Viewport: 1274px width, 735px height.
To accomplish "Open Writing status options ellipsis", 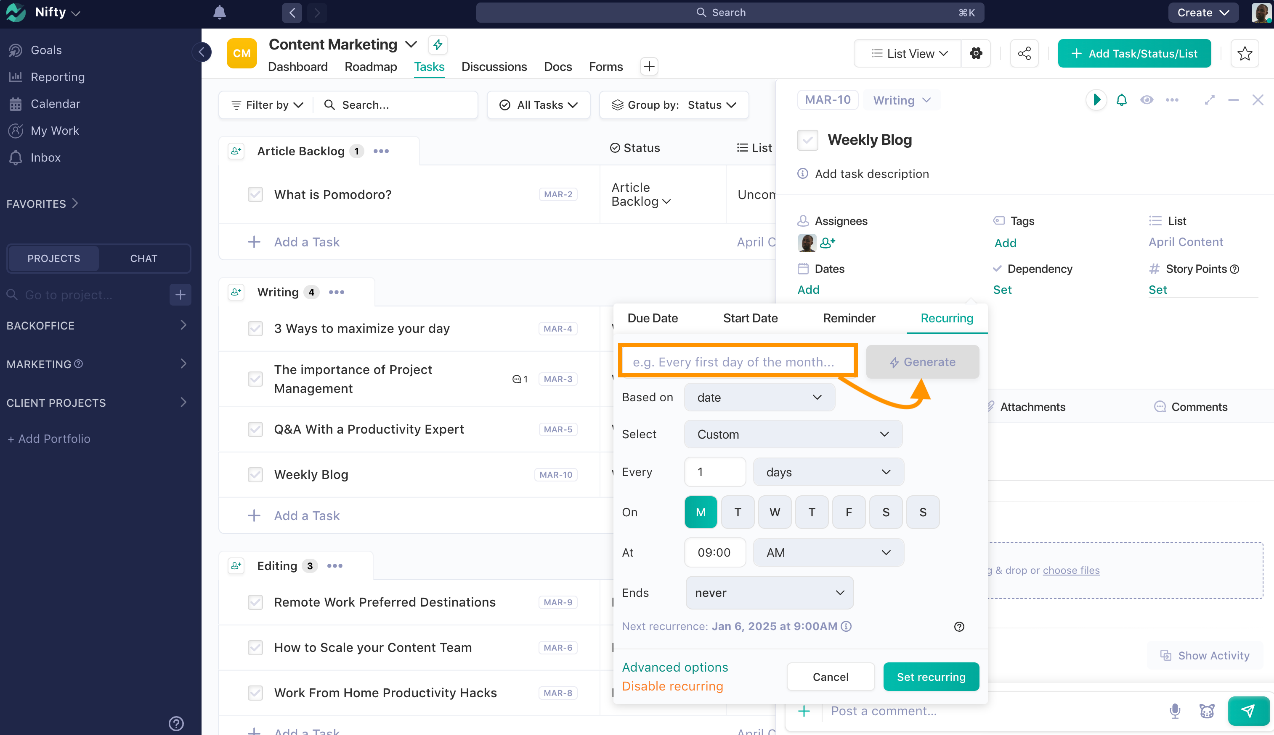I will (x=336, y=292).
